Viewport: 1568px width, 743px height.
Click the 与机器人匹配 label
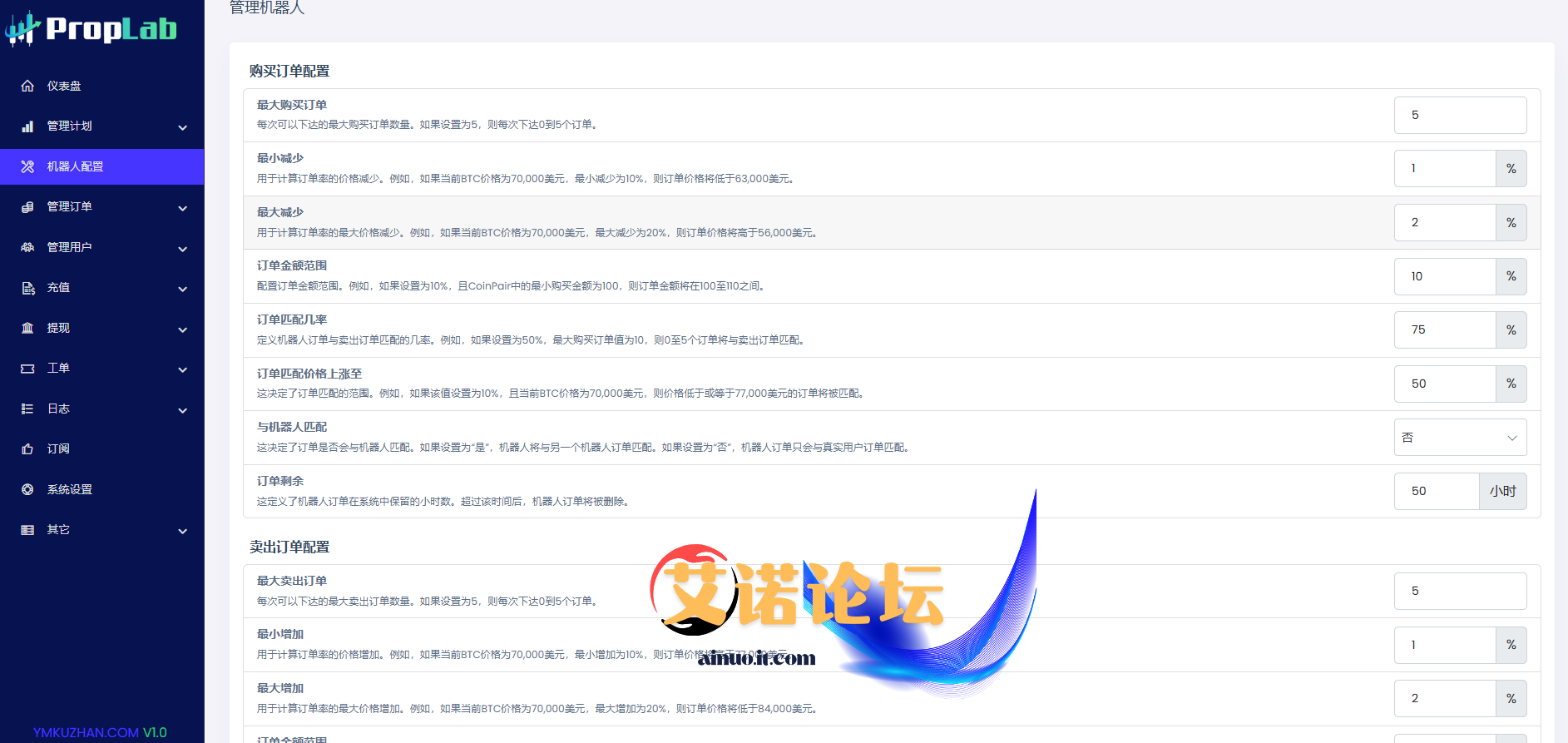click(292, 427)
